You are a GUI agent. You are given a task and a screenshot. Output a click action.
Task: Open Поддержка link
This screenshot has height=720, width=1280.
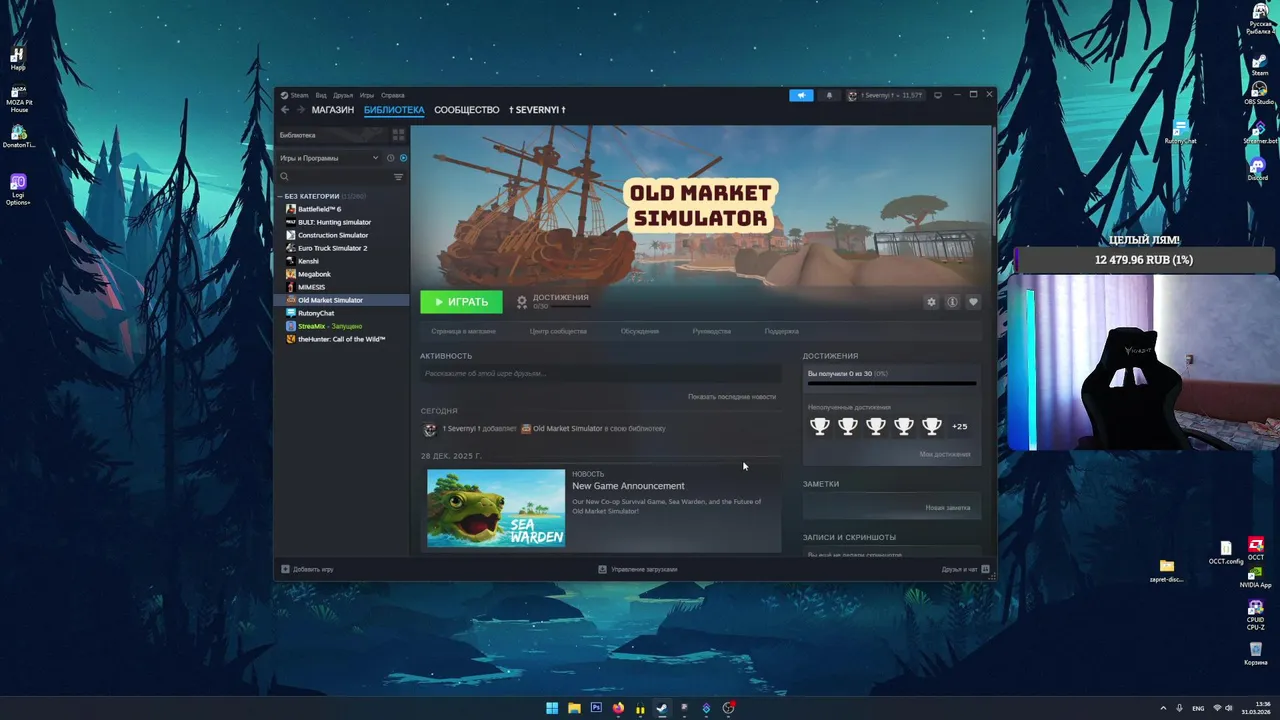782,331
